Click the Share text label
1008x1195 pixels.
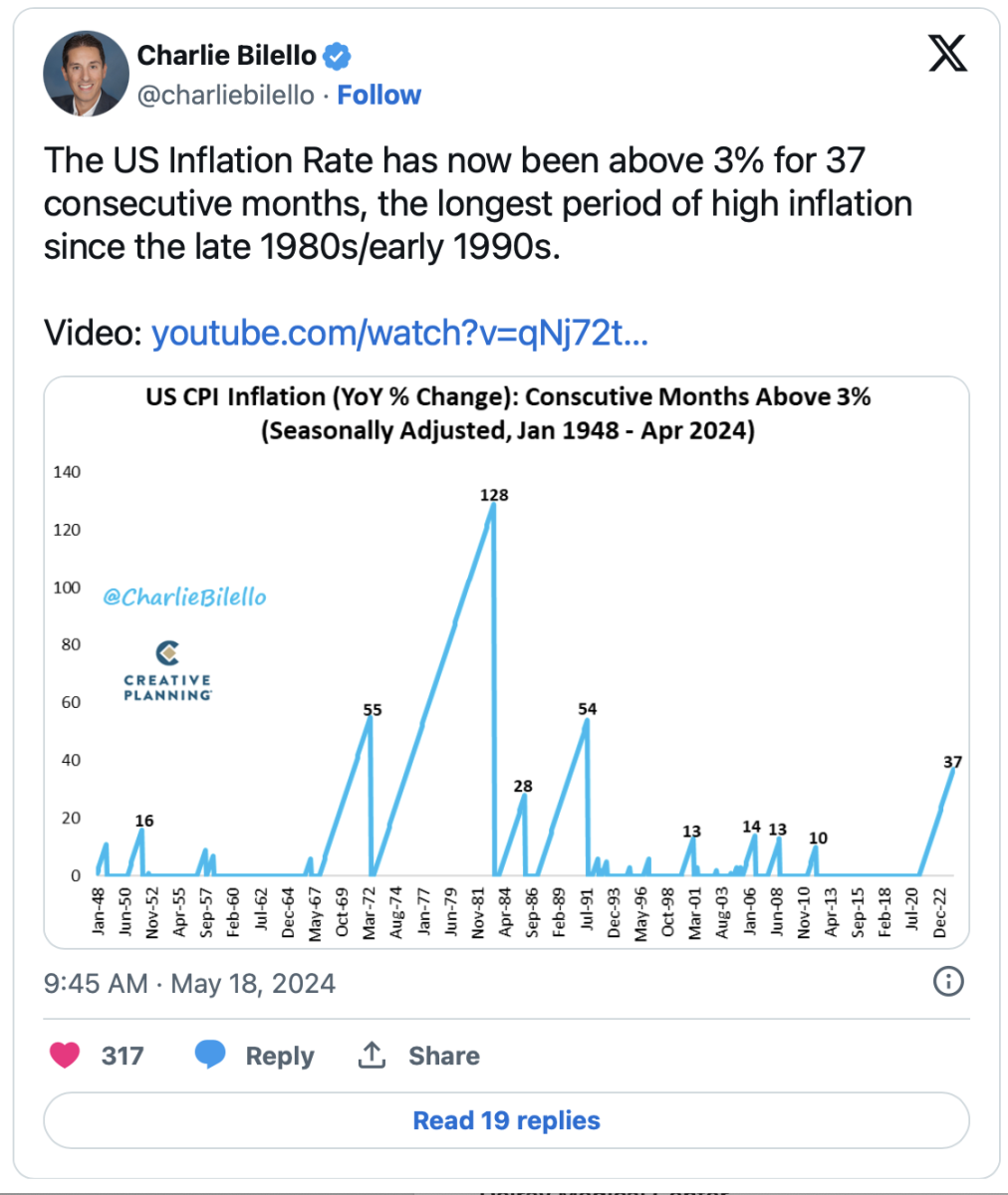(443, 1056)
